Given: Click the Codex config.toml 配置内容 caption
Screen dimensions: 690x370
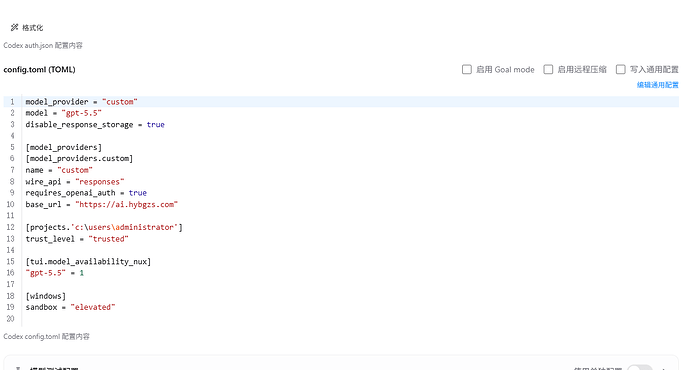Looking at the screenshot, I should tap(46, 337).
